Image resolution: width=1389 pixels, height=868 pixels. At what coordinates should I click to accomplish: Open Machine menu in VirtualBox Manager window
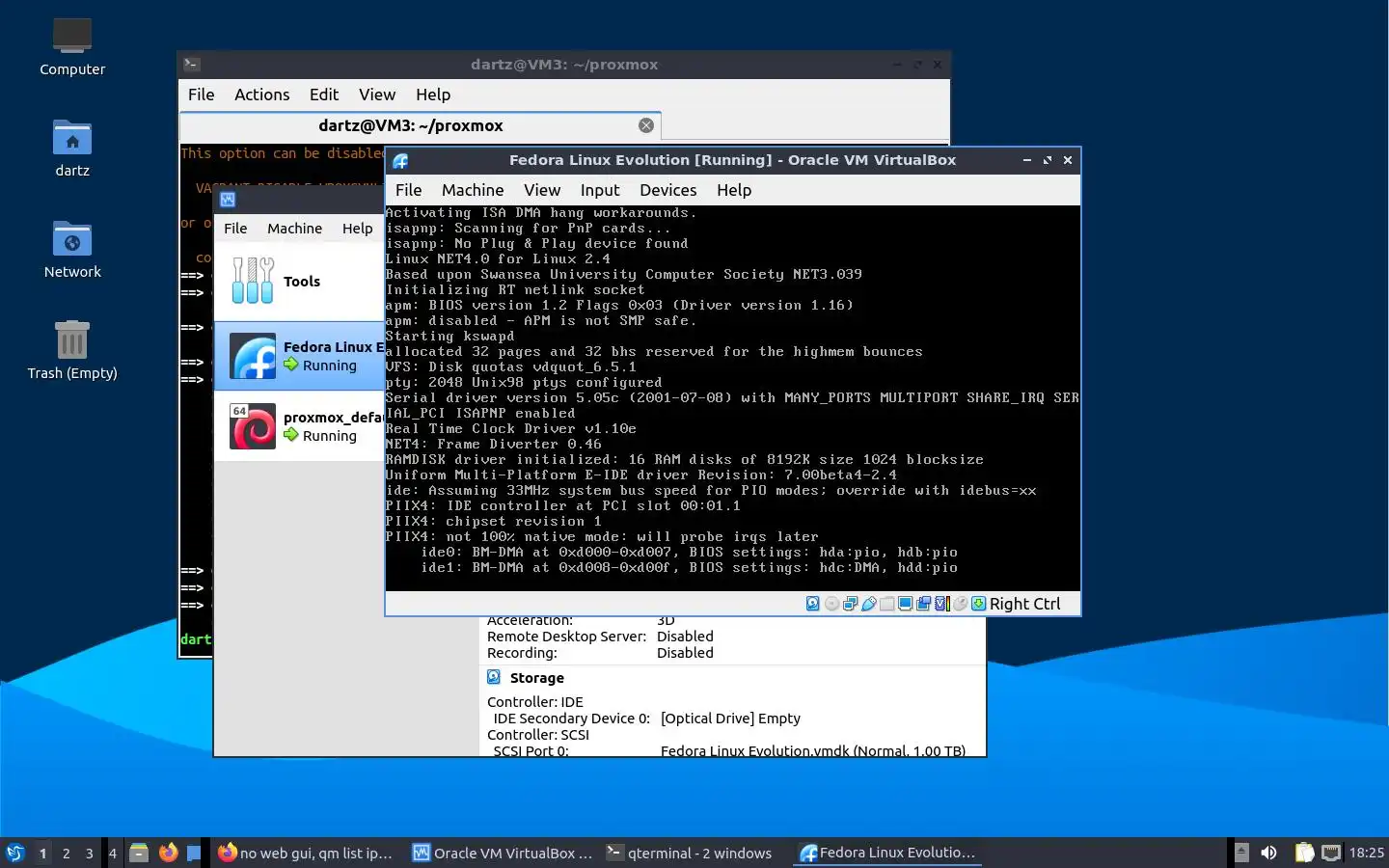coord(294,229)
